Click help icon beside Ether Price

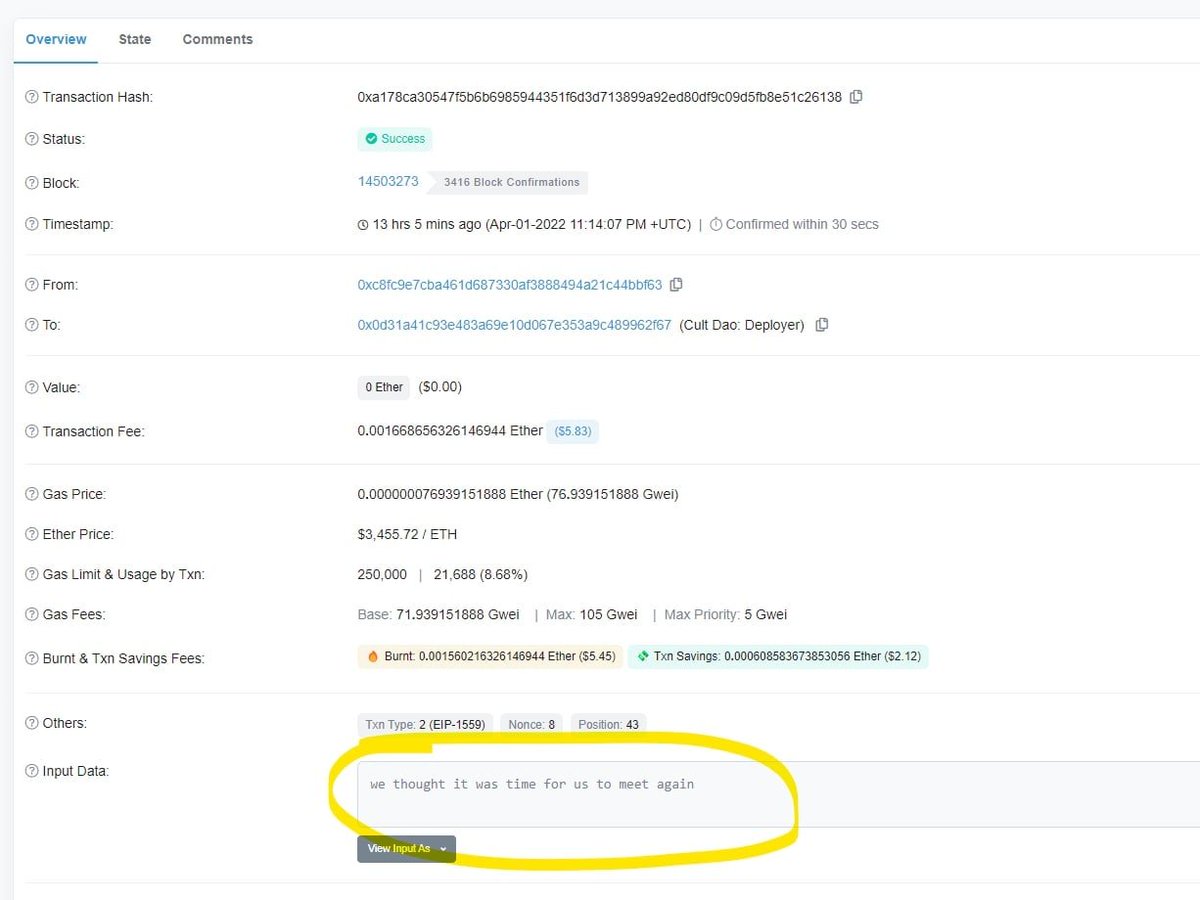click(32, 534)
